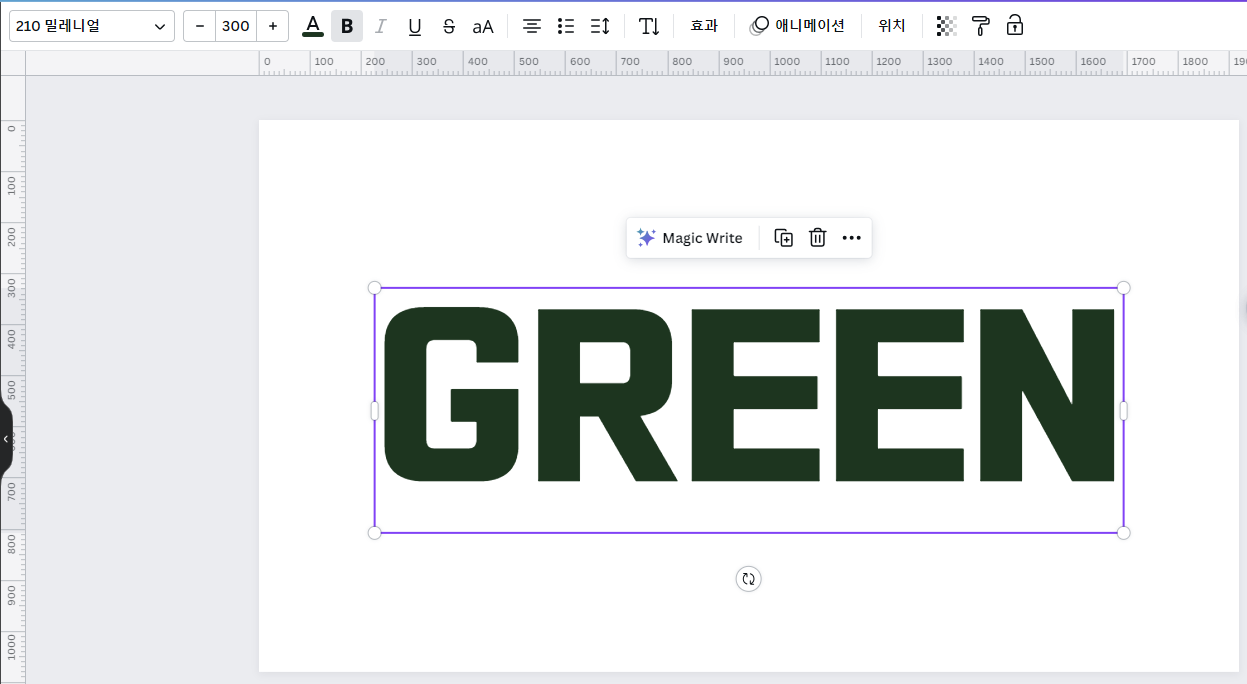The width and height of the screenshot is (1247, 684).
Task: Open the font dropdown showing 210 밀레니얼
Action: 91,26
